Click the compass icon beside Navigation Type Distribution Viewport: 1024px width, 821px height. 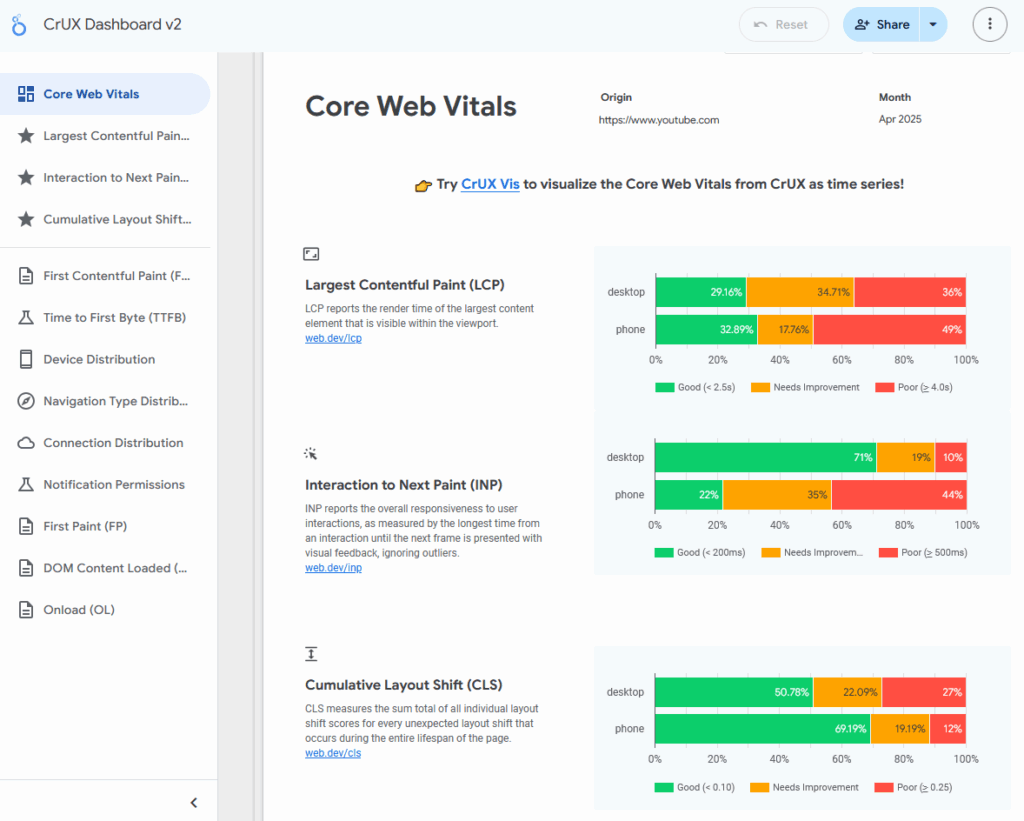[26, 401]
